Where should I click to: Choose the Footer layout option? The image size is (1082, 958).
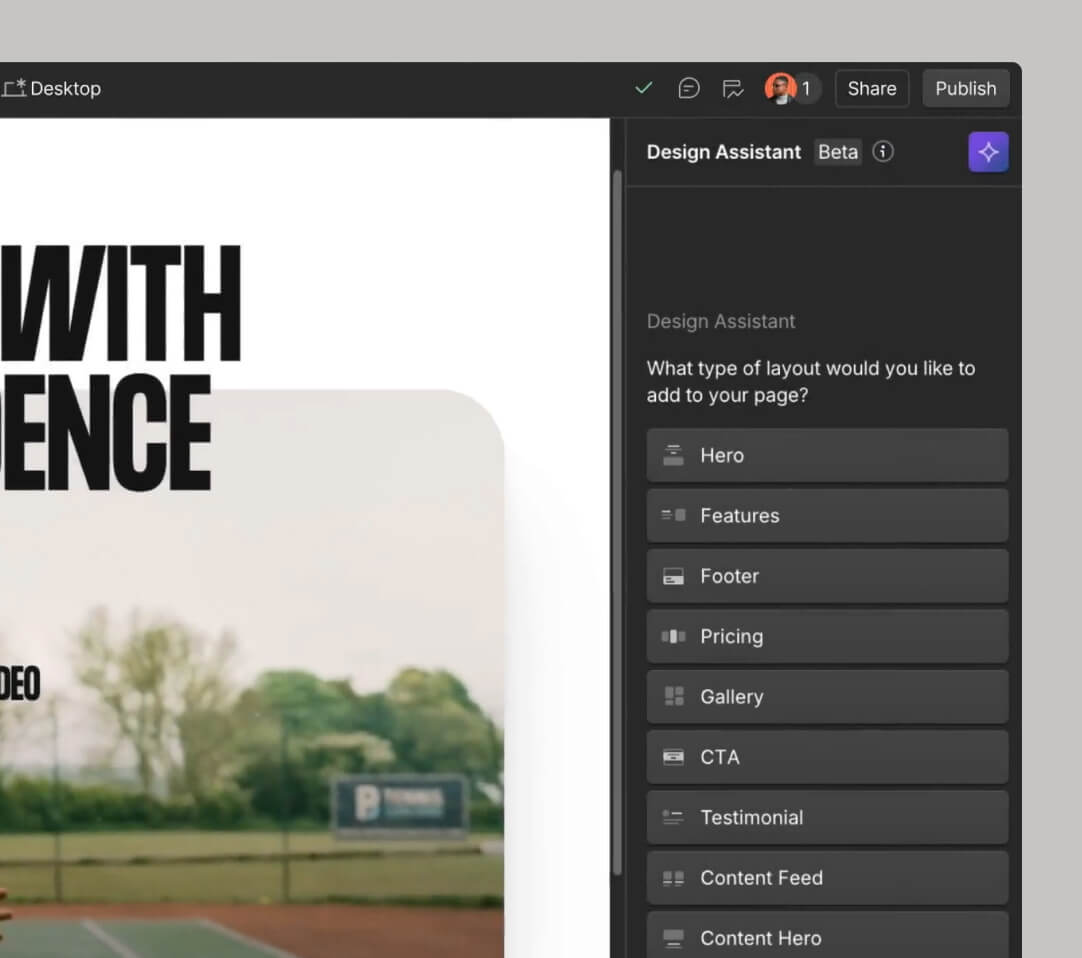coord(827,576)
